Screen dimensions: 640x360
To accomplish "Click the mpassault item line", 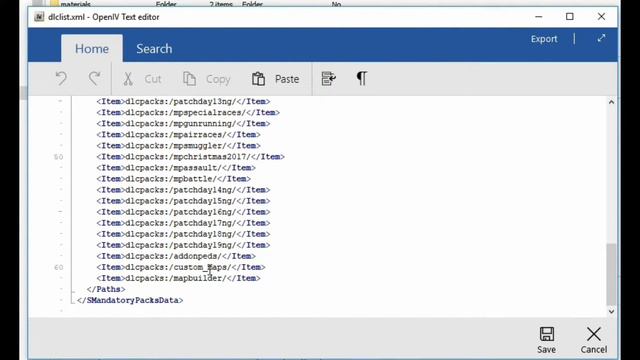I will (176, 168).
